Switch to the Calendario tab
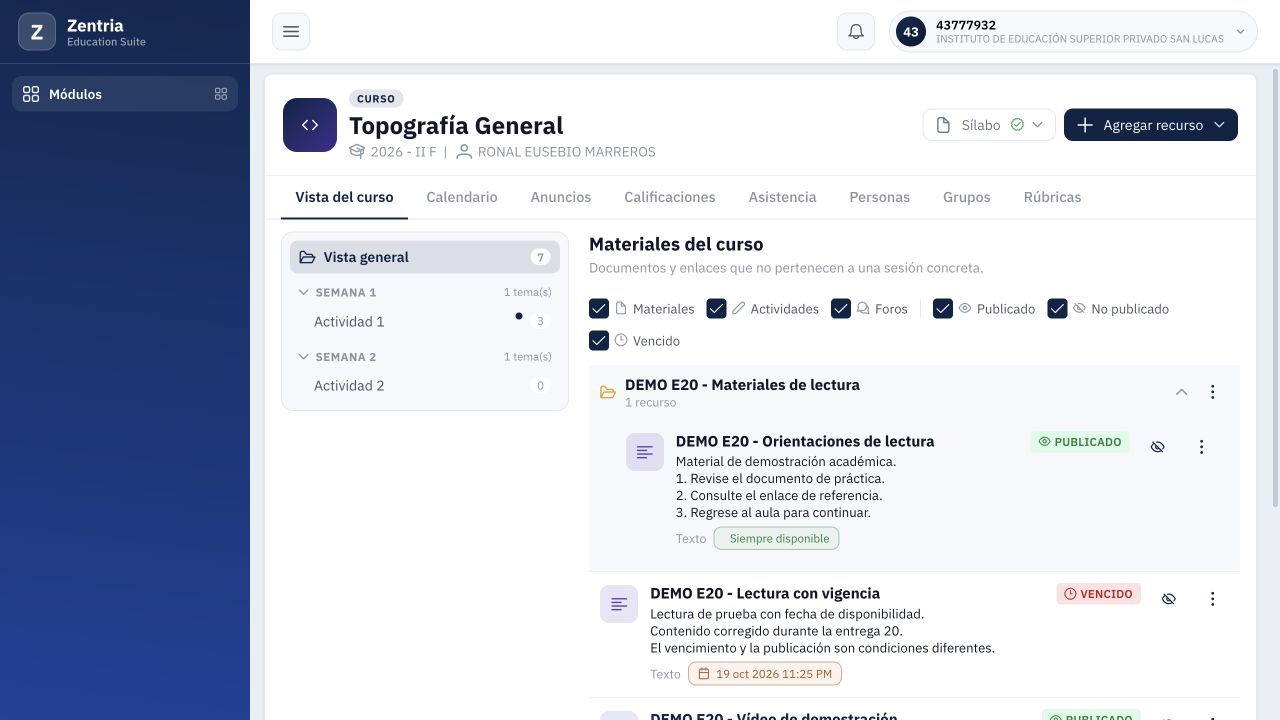Viewport: 1280px width, 720px height. 462,197
